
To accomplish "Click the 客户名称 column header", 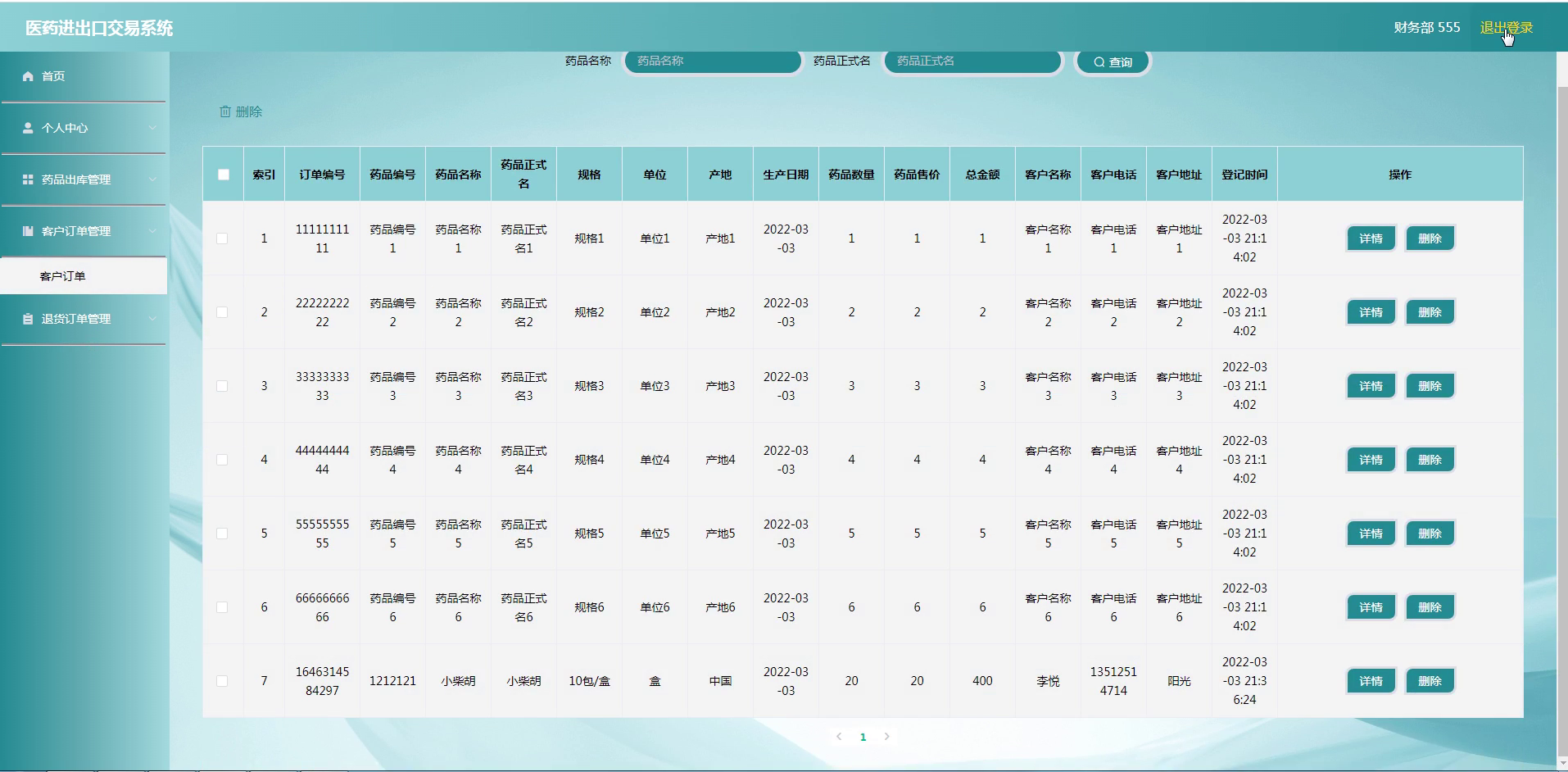I will point(1048,175).
